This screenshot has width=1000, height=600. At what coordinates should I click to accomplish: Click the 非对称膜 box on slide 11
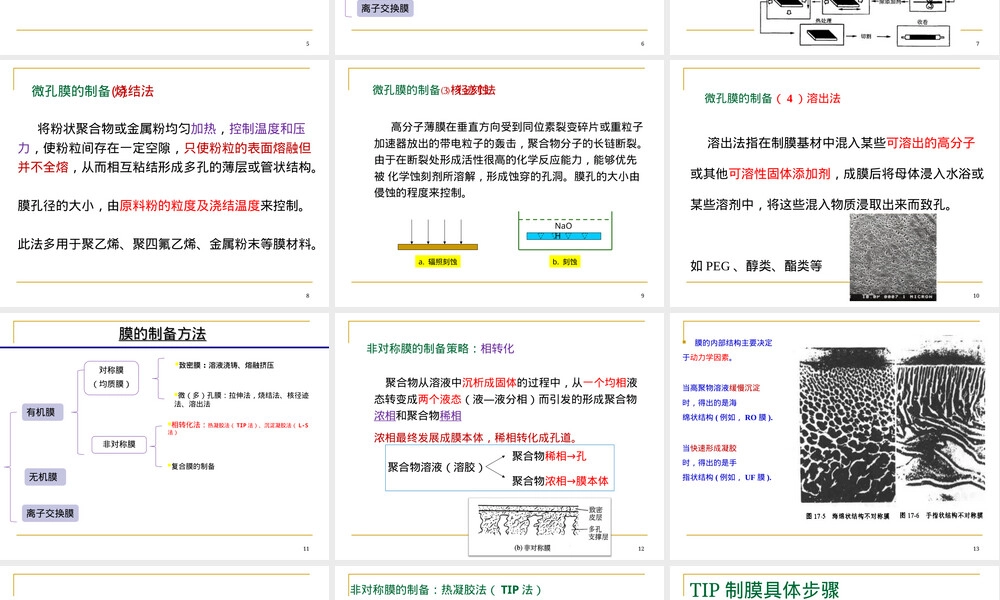[119, 444]
